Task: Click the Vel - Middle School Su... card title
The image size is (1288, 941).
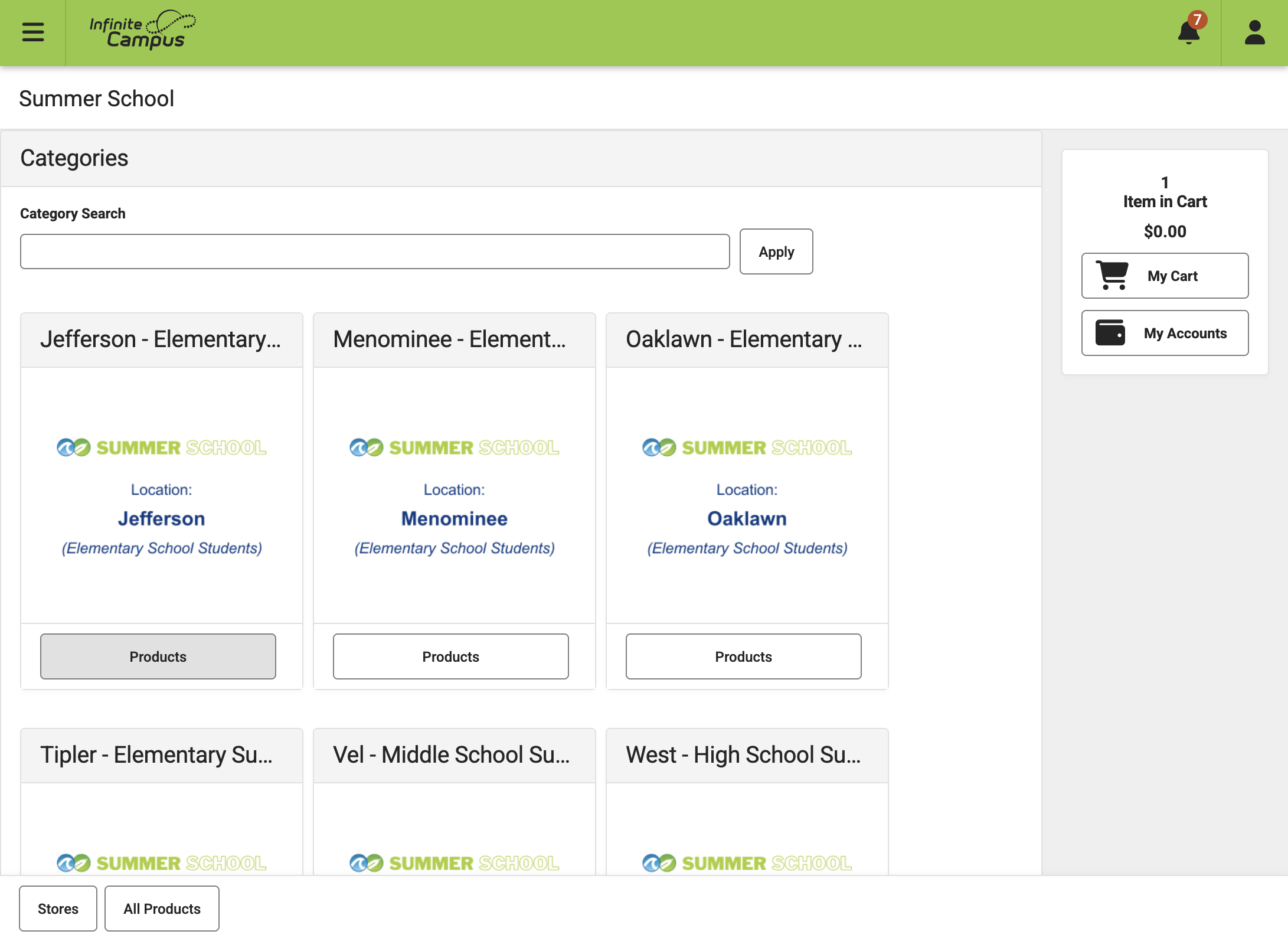Action: [452, 755]
